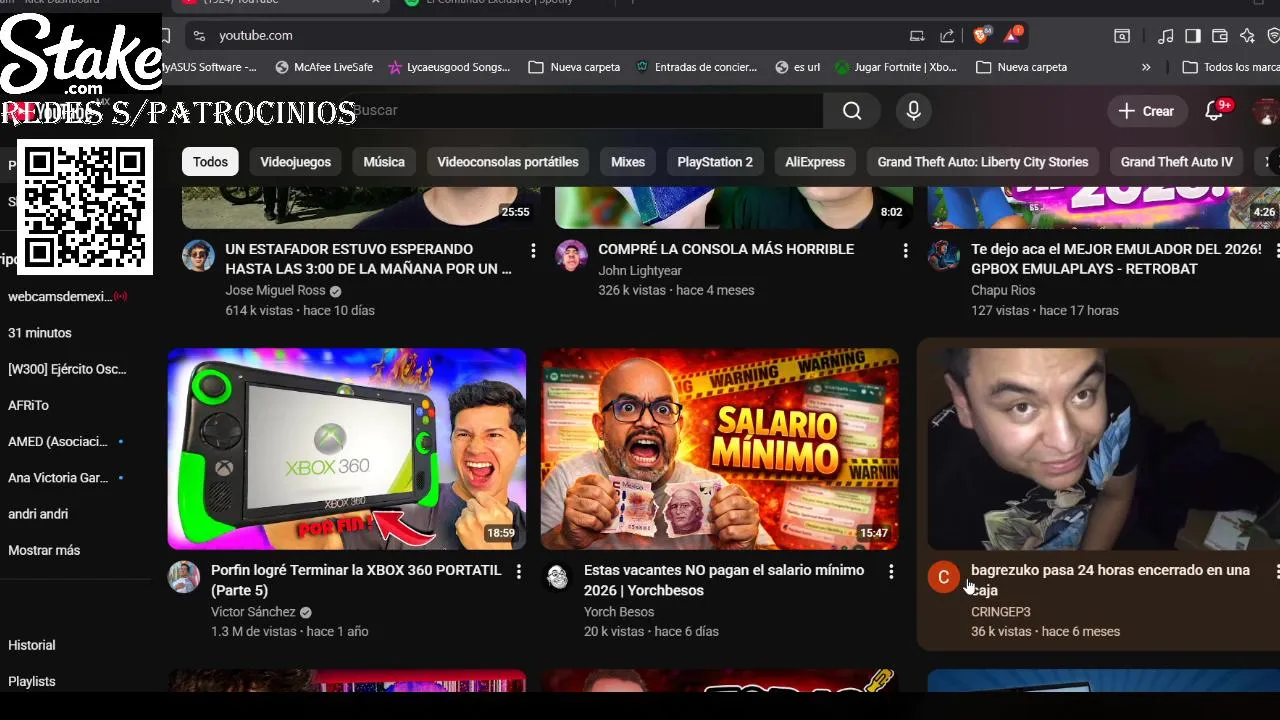1280x720 pixels.
Task: Play the XBOX 360 portable thumbnail
Action: point(347,449)
